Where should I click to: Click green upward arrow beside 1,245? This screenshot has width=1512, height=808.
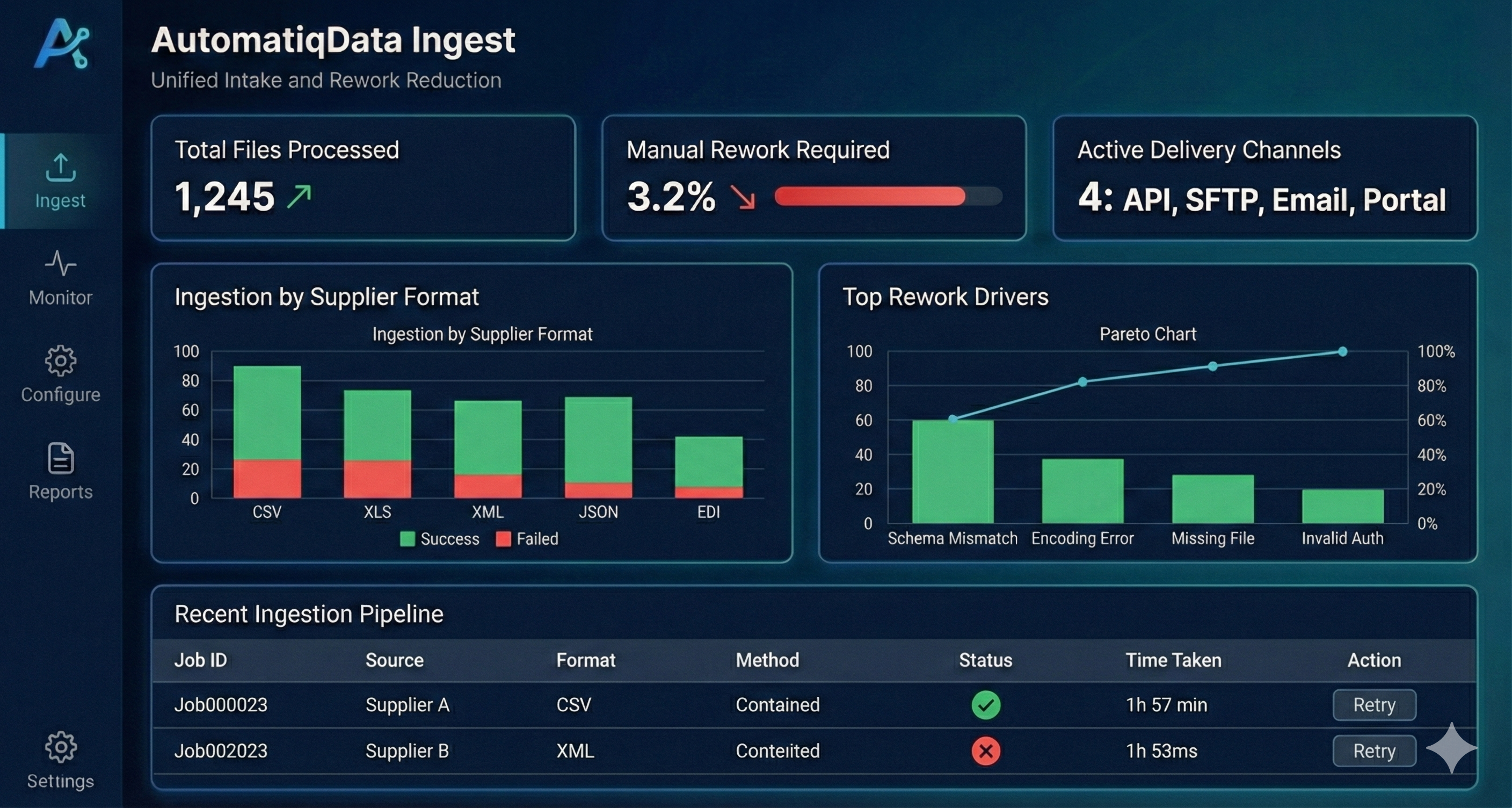click(300, 197)
